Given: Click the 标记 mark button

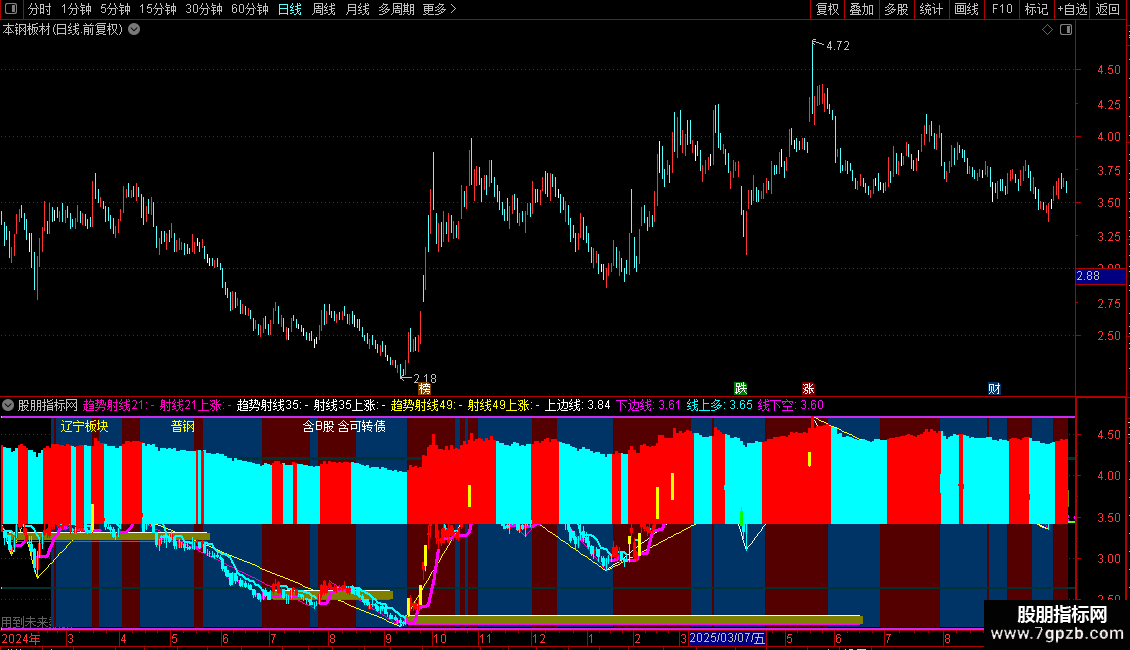Looking at the screenshot, I should (x=1036, y=9).
